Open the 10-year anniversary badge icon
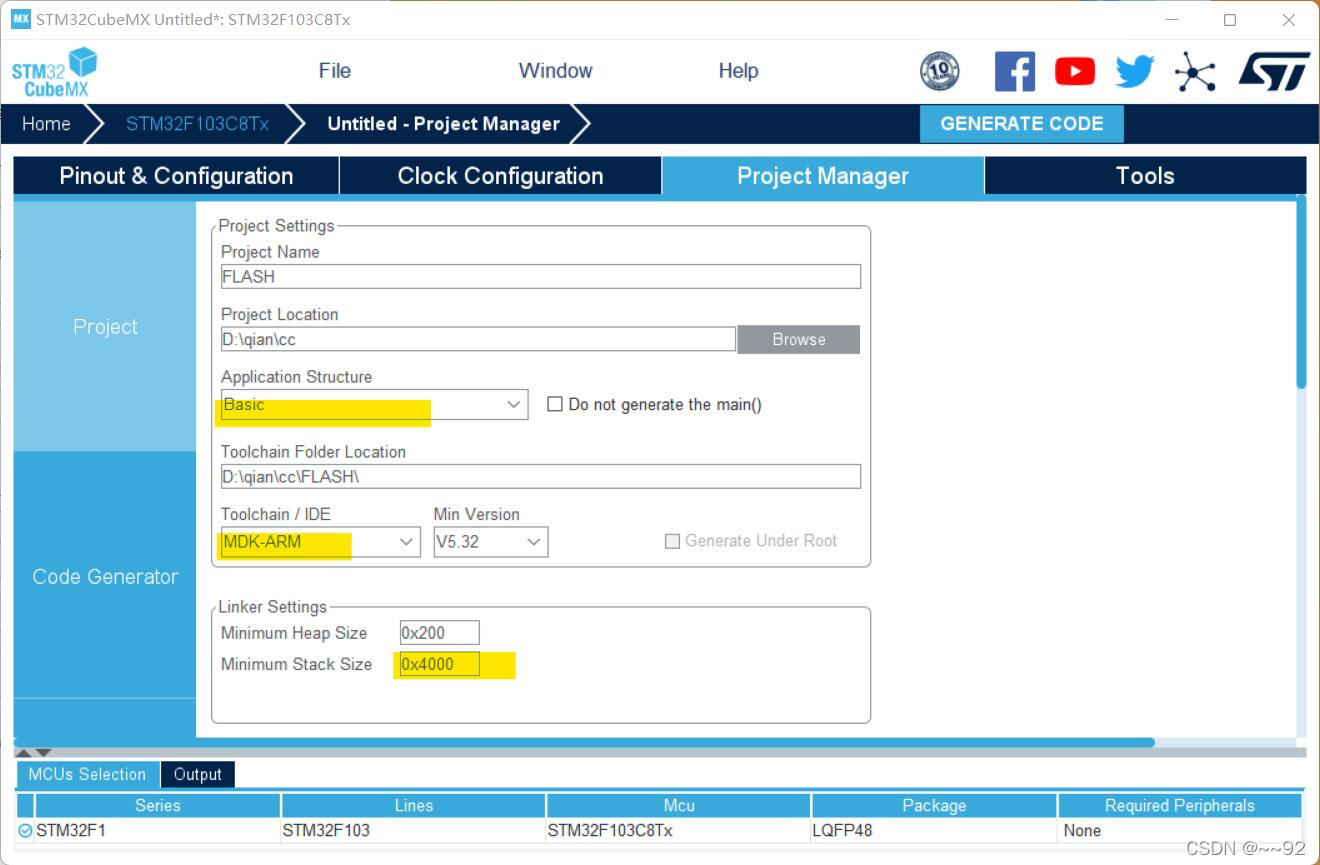This screenshot has height=865, width=1320. point(939,71)
